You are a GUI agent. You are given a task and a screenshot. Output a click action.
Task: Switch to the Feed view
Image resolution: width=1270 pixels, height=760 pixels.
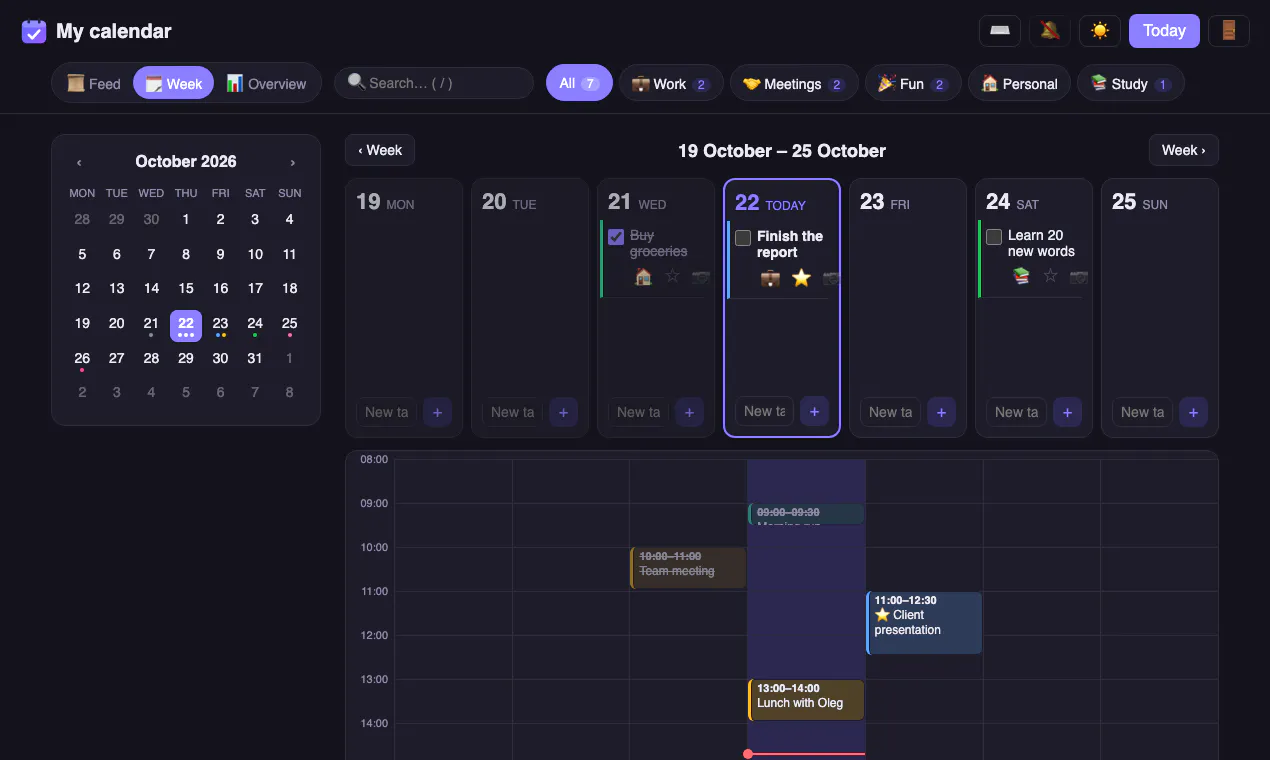click(94, 84)
